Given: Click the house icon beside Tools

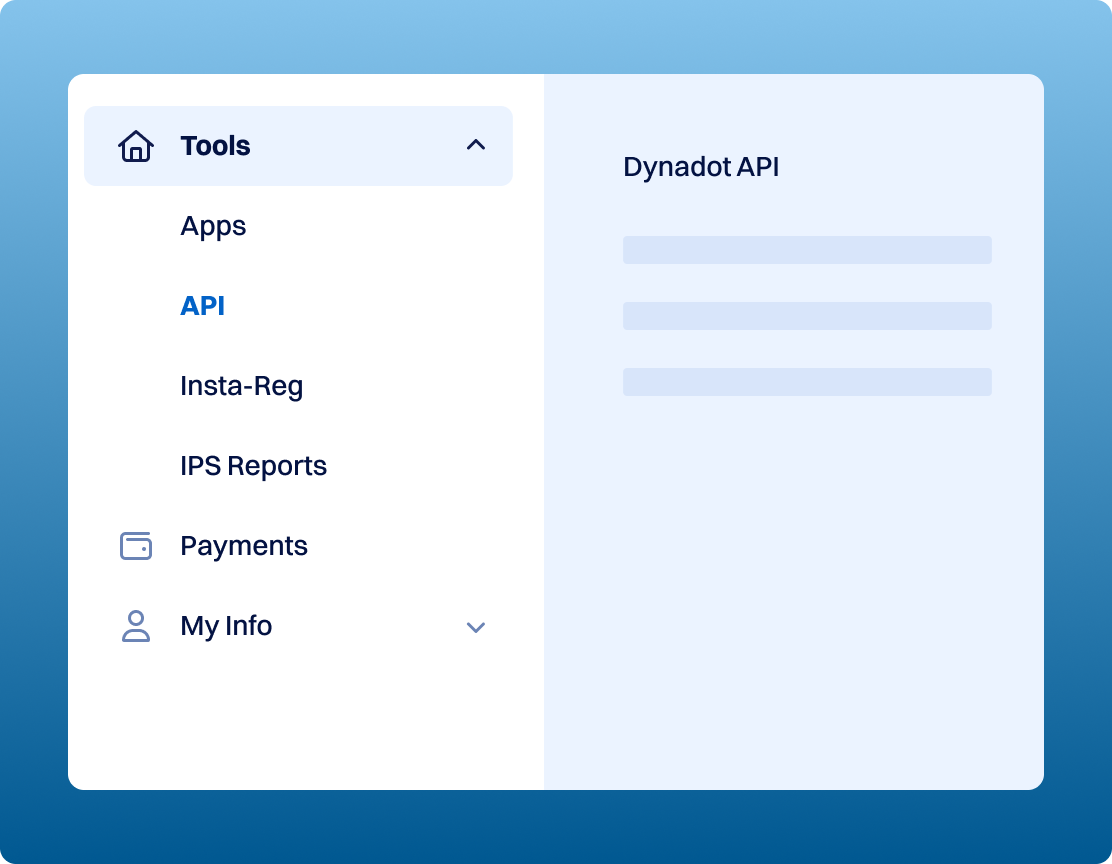Looking at the screenshot, I should [135, 146].
